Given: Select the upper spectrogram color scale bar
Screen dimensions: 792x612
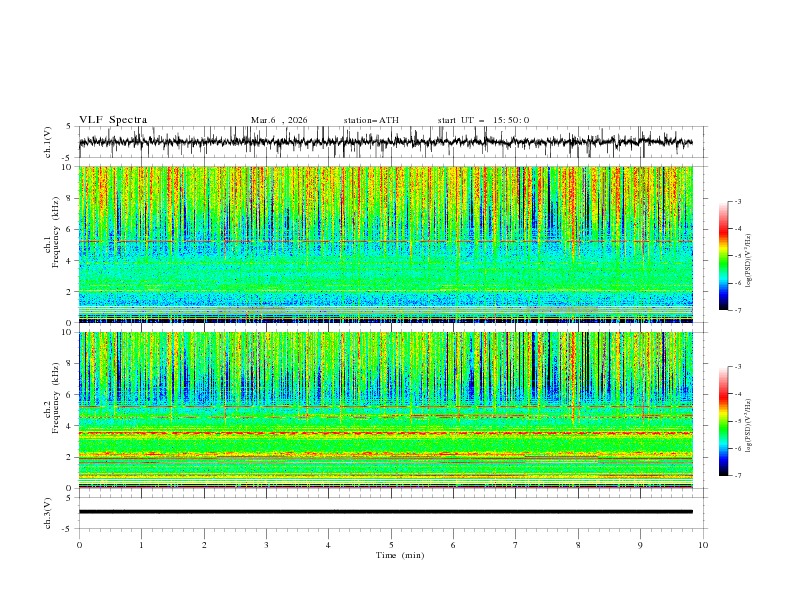Looking at the screenshot, I should point(723,256).
